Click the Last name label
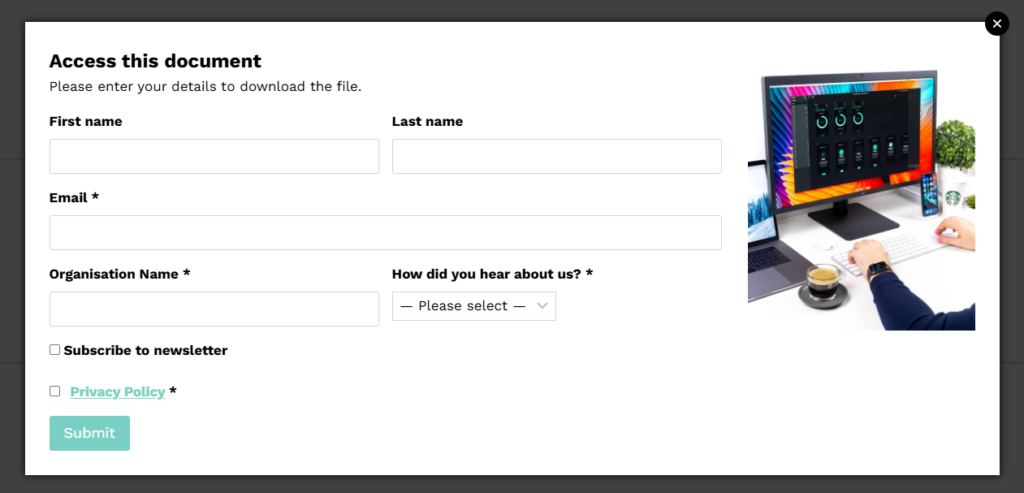This screenshot has width=1024, height=493. point(427,121)
